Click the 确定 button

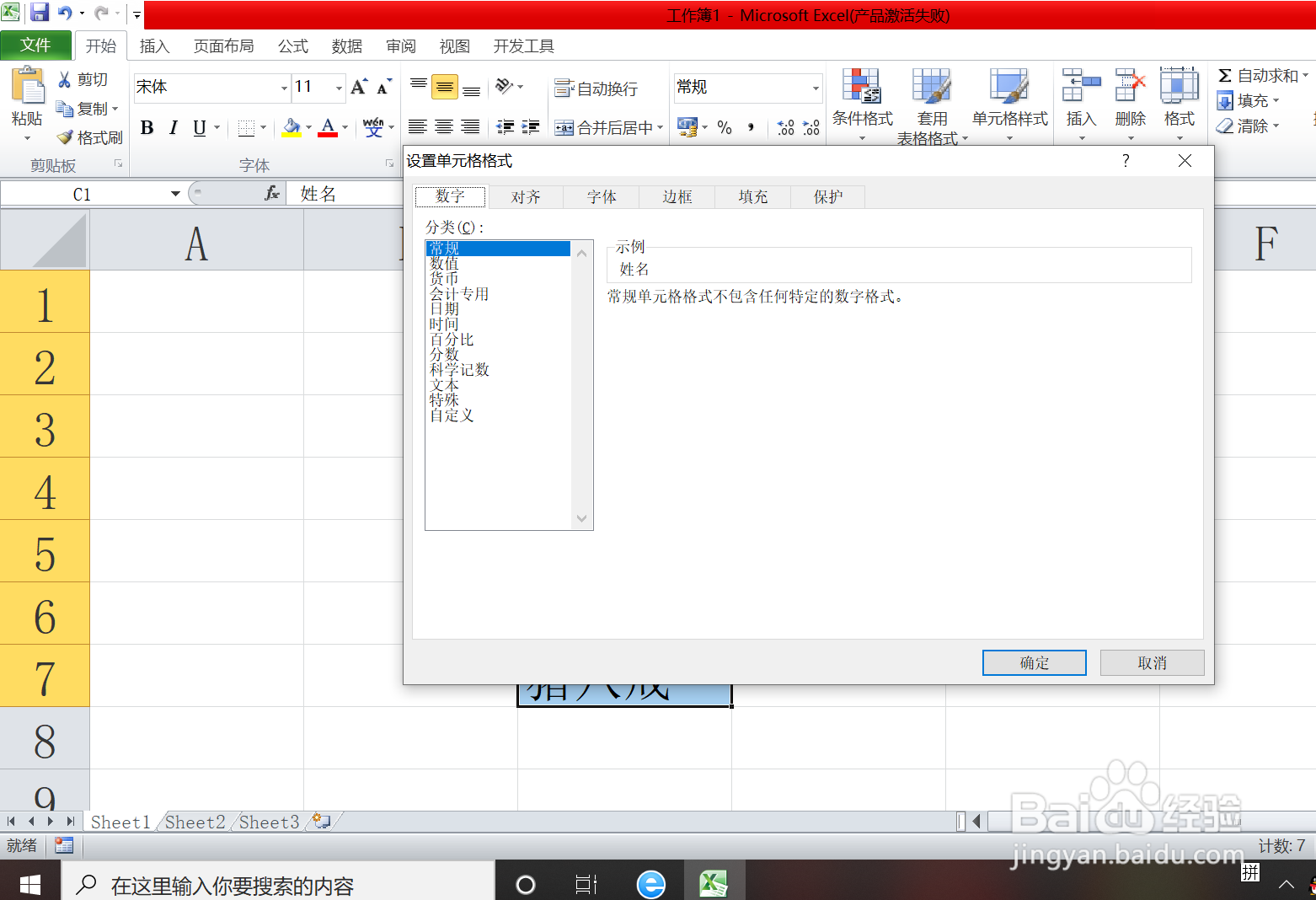[1035, 663]
